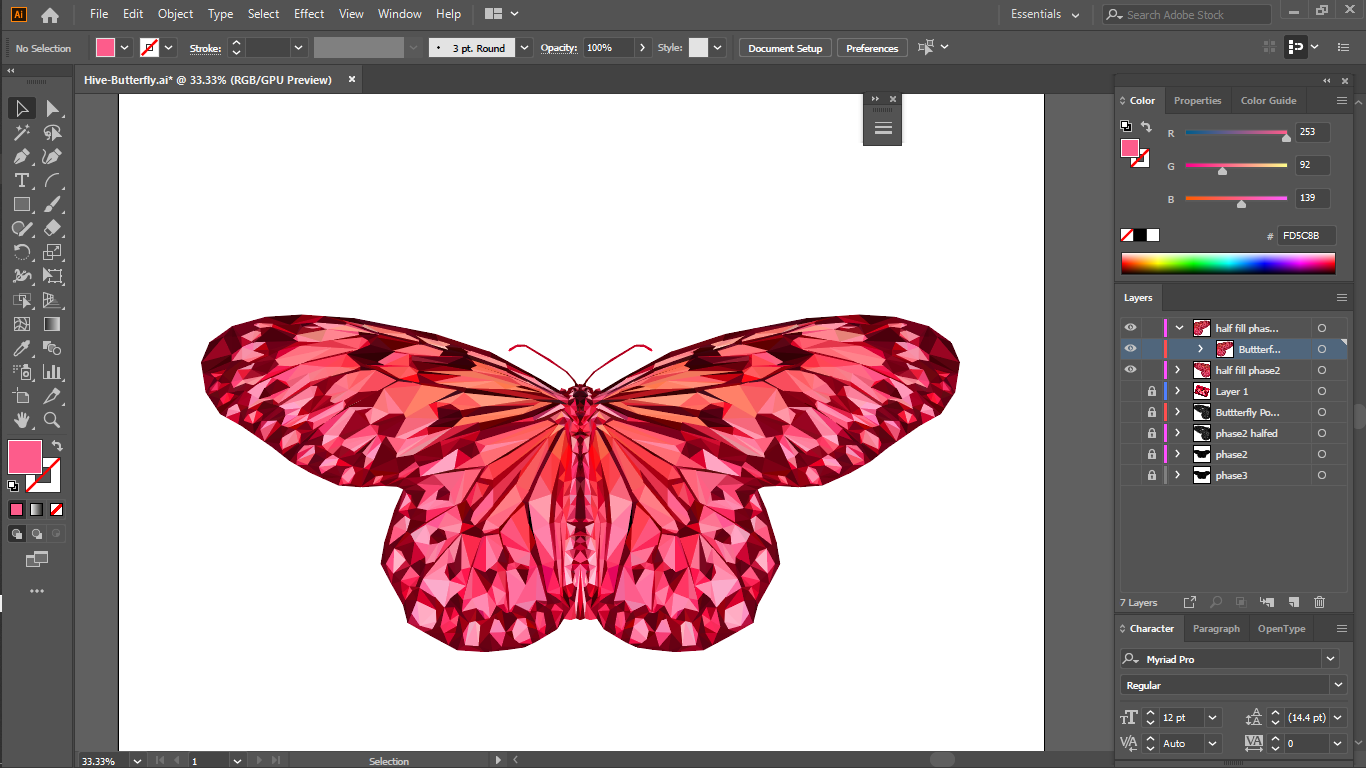Open the Regular font style dropdown
The width and height of the screenshot is (1366, 768).
point(1338,685)
